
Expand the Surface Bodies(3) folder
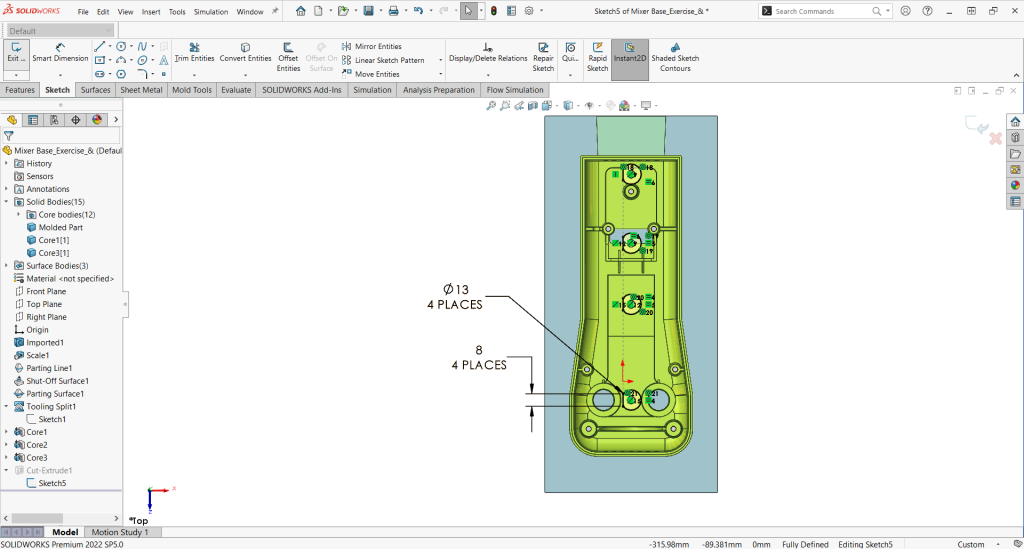click(6, 266)
